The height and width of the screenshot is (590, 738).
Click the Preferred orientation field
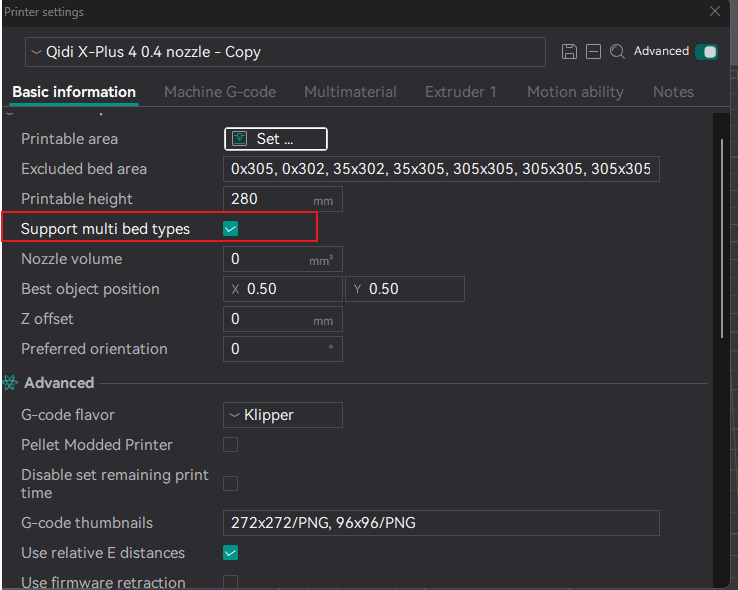(x=282, y=349)
